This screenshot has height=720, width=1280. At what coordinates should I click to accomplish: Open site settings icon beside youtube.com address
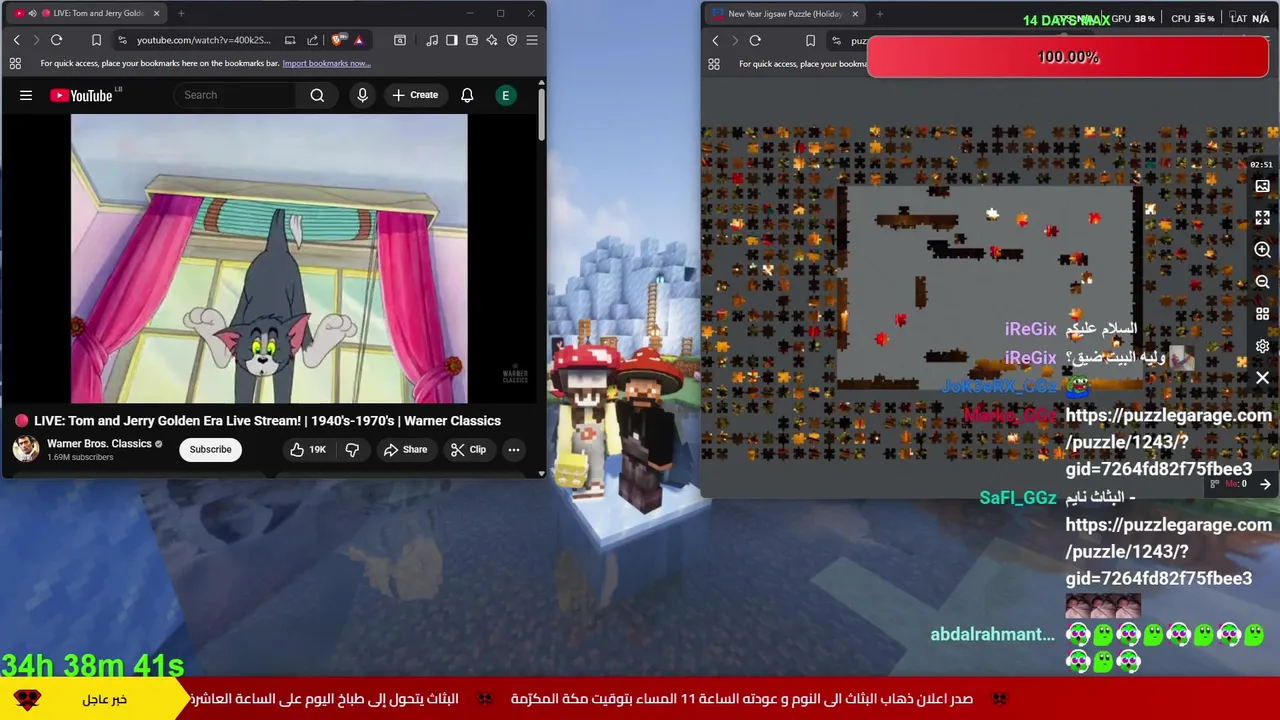click(122, 40)
